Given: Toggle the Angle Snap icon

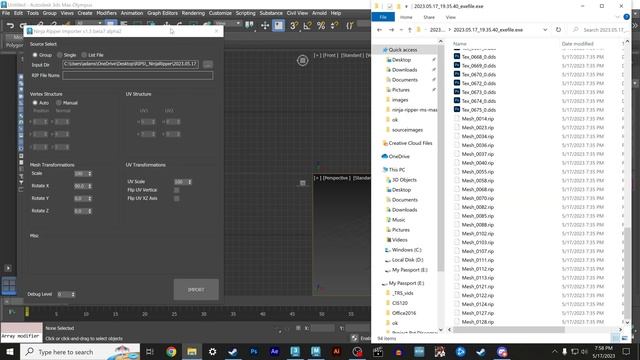Looking at the screenshot, I should (307, 26).
